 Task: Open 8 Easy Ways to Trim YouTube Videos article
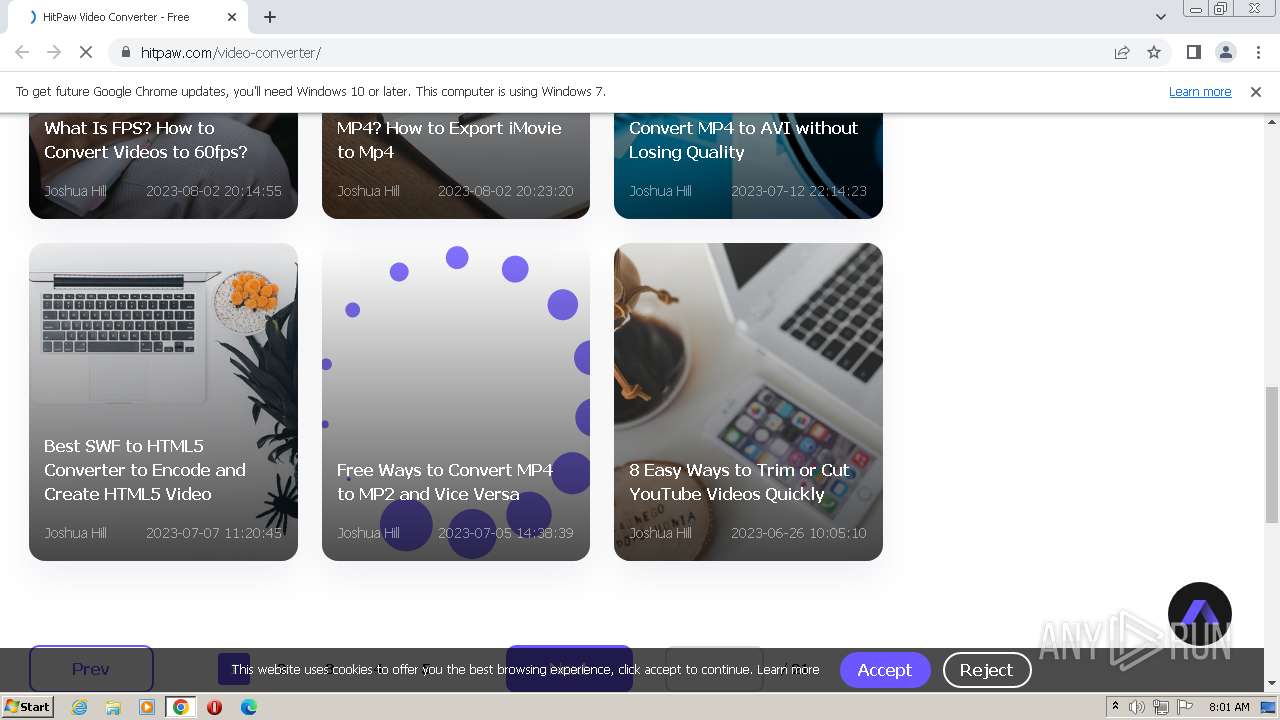pyautogui.click(x=748, y=402)
